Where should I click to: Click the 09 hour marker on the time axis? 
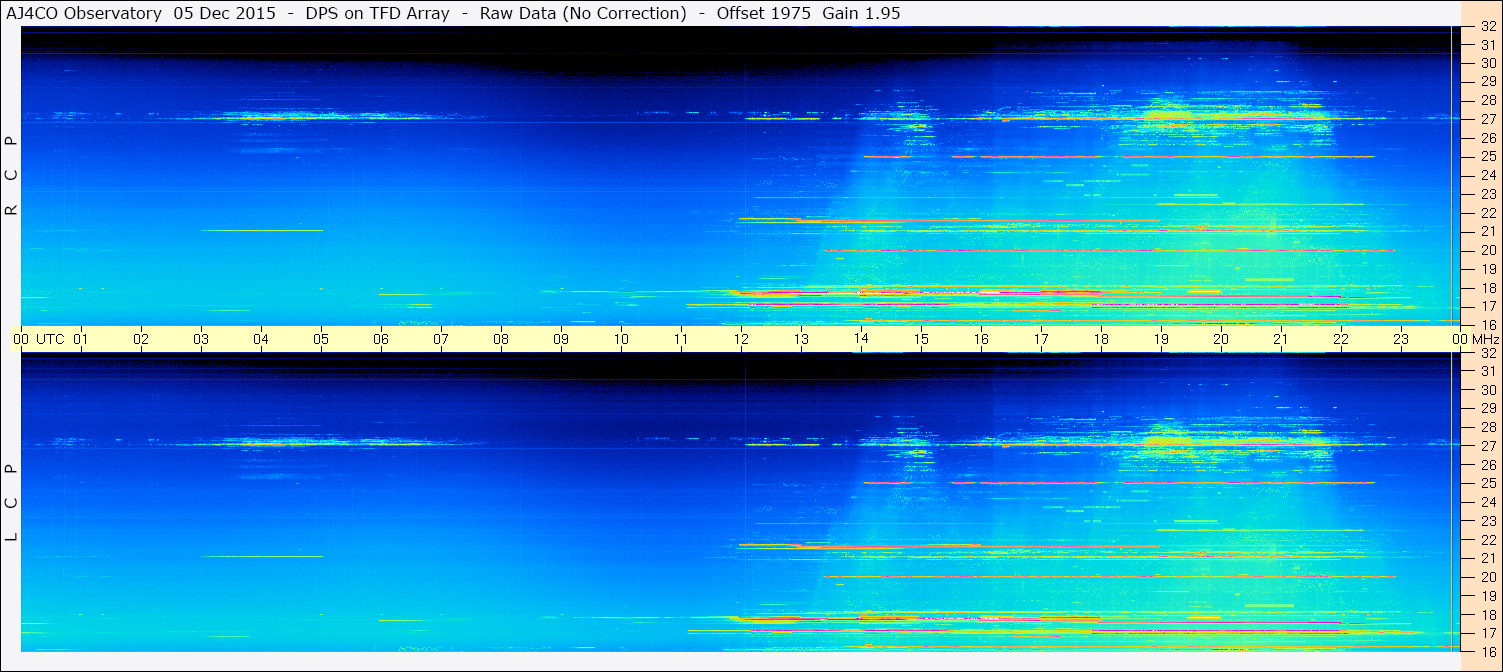561,339
